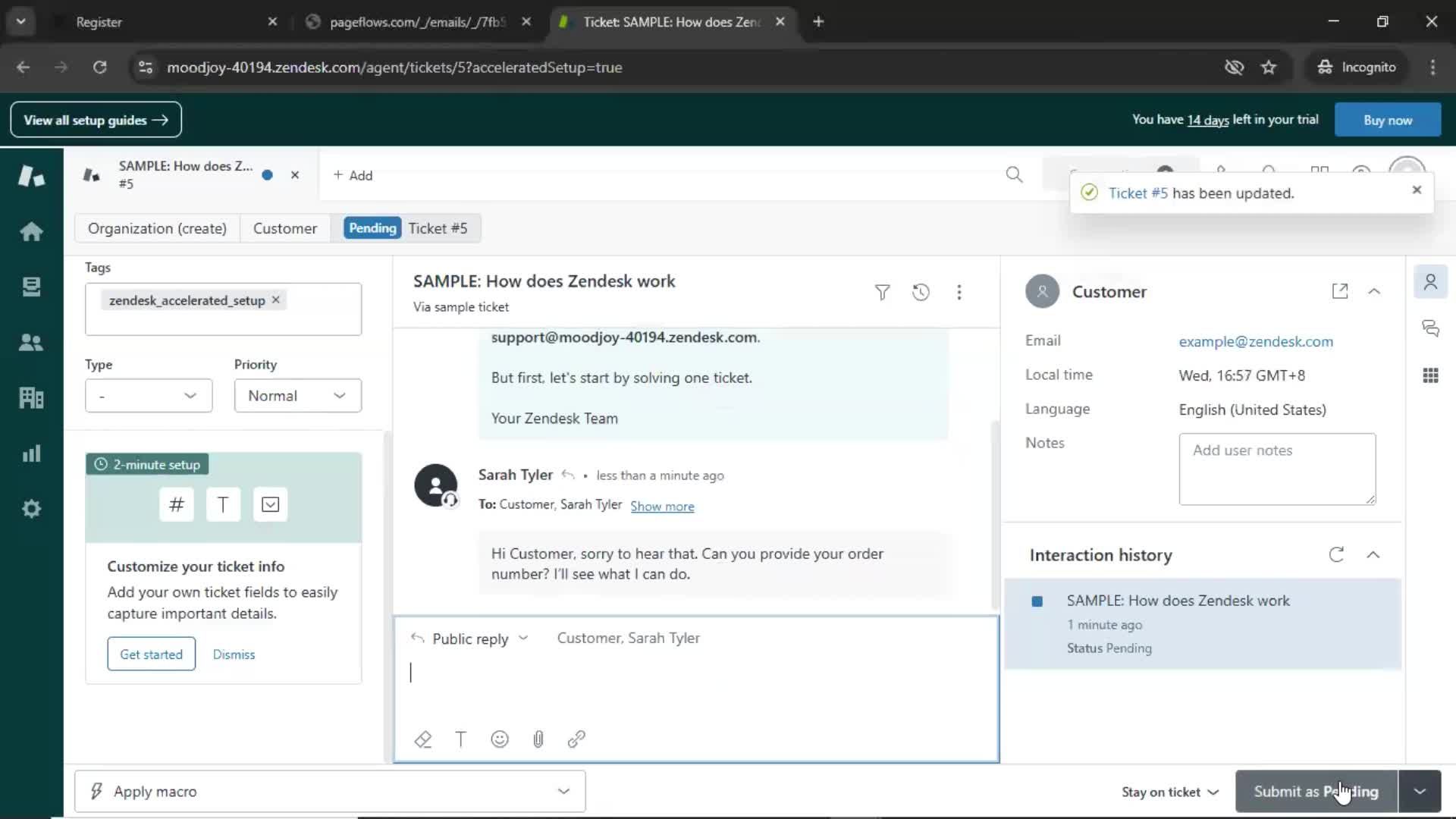This screenshot has width=1456, height=819.
Task: Dismiss the customize ticket info card
Action: click(x=234, y=654)
